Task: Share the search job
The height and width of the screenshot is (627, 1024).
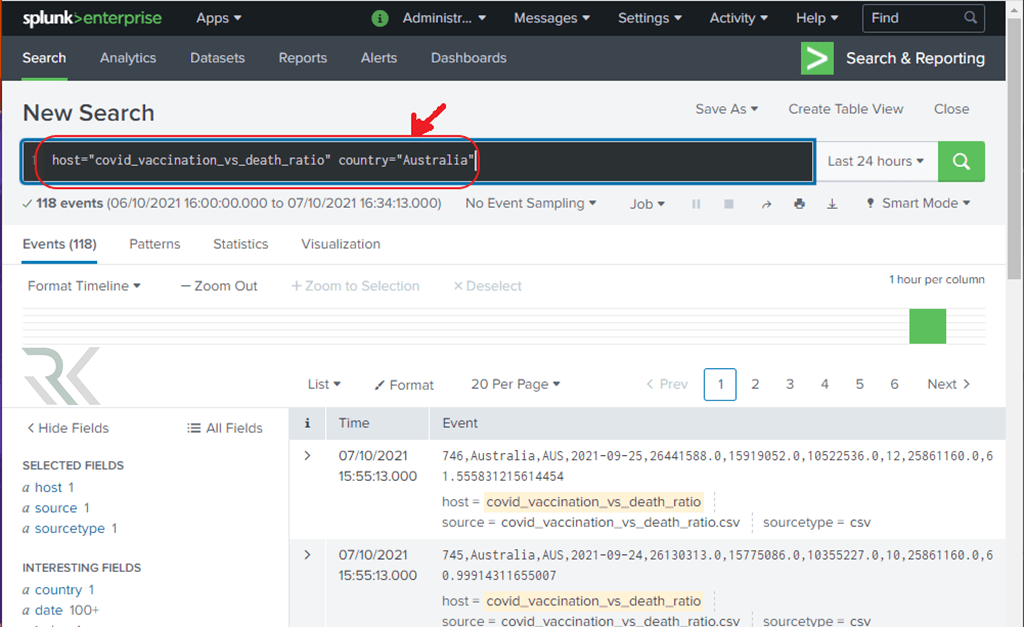Action: pyautogui.click(x=767, y=204)
